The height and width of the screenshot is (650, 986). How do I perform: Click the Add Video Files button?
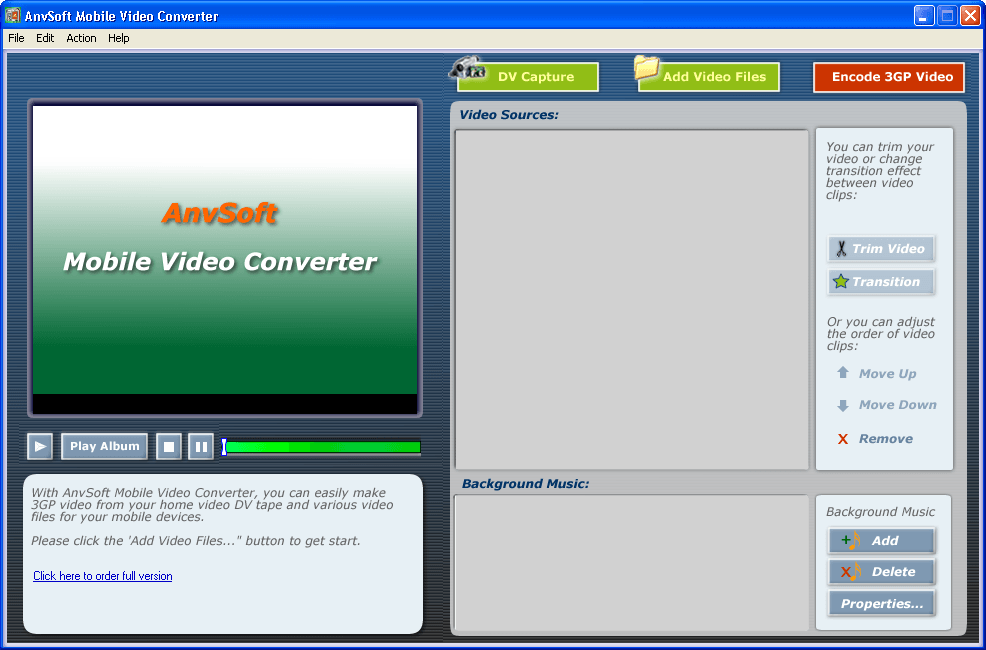coord(709,77)
